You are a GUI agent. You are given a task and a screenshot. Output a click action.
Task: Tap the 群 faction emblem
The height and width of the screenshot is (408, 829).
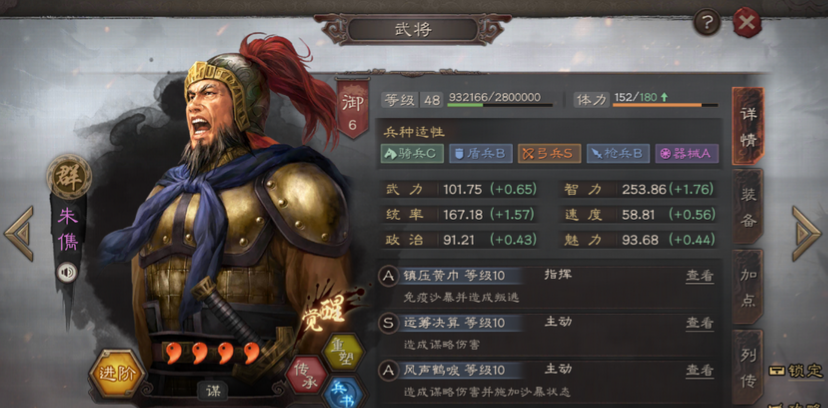click(x=69, y=177)
